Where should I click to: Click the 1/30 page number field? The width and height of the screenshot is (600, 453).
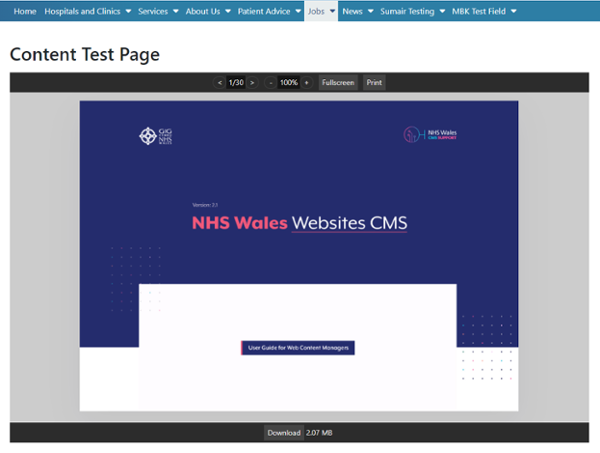point(236,83)
